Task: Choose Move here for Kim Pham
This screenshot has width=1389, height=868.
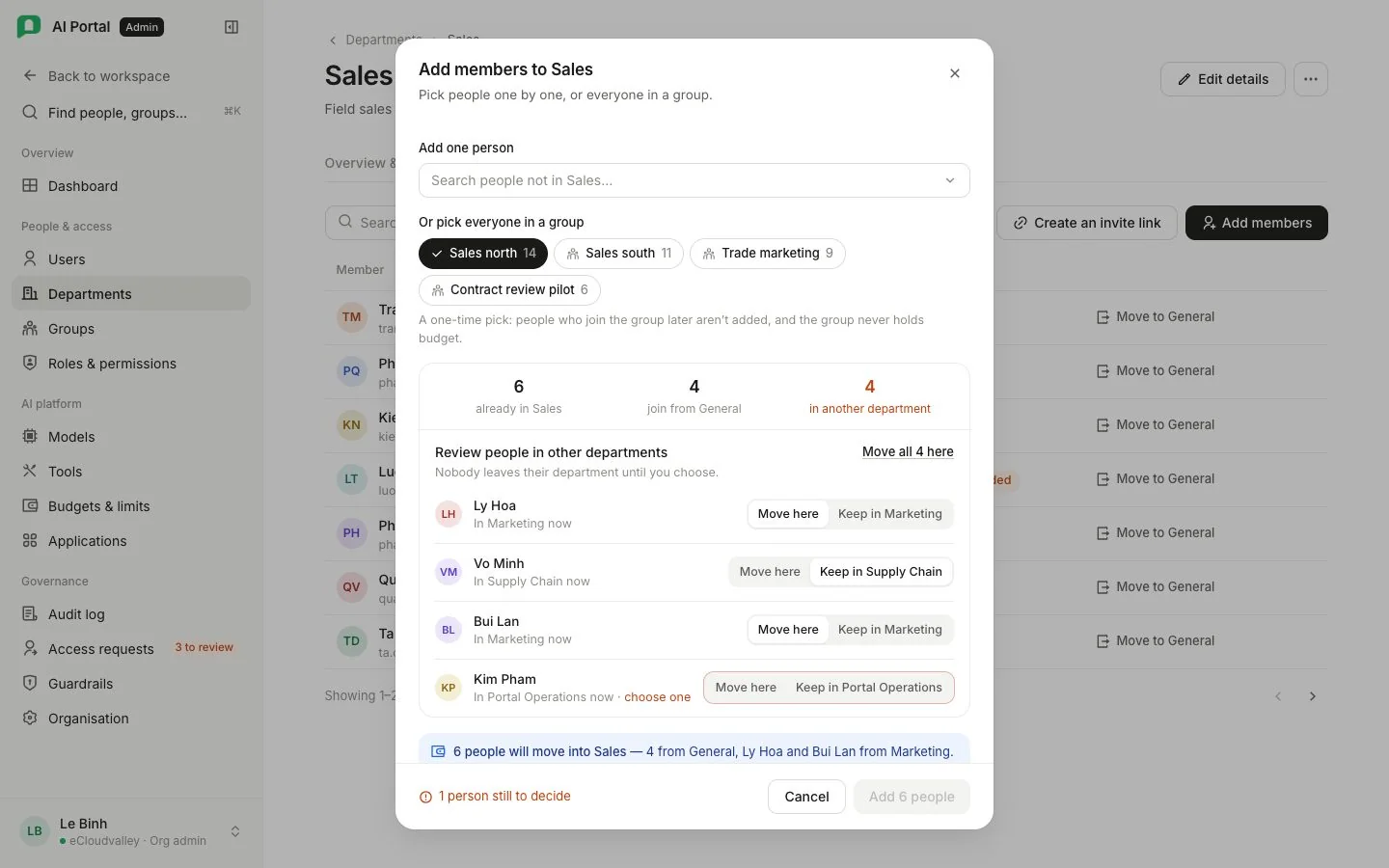Action: 746,688
